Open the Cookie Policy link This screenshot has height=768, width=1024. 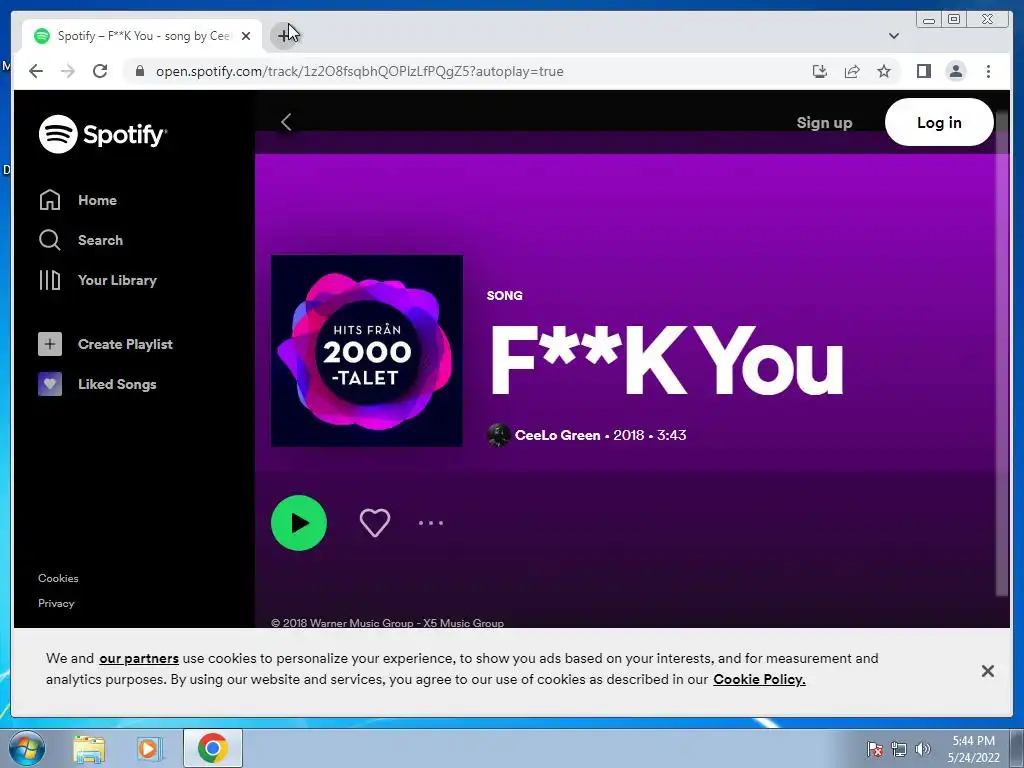click(759, 679)
